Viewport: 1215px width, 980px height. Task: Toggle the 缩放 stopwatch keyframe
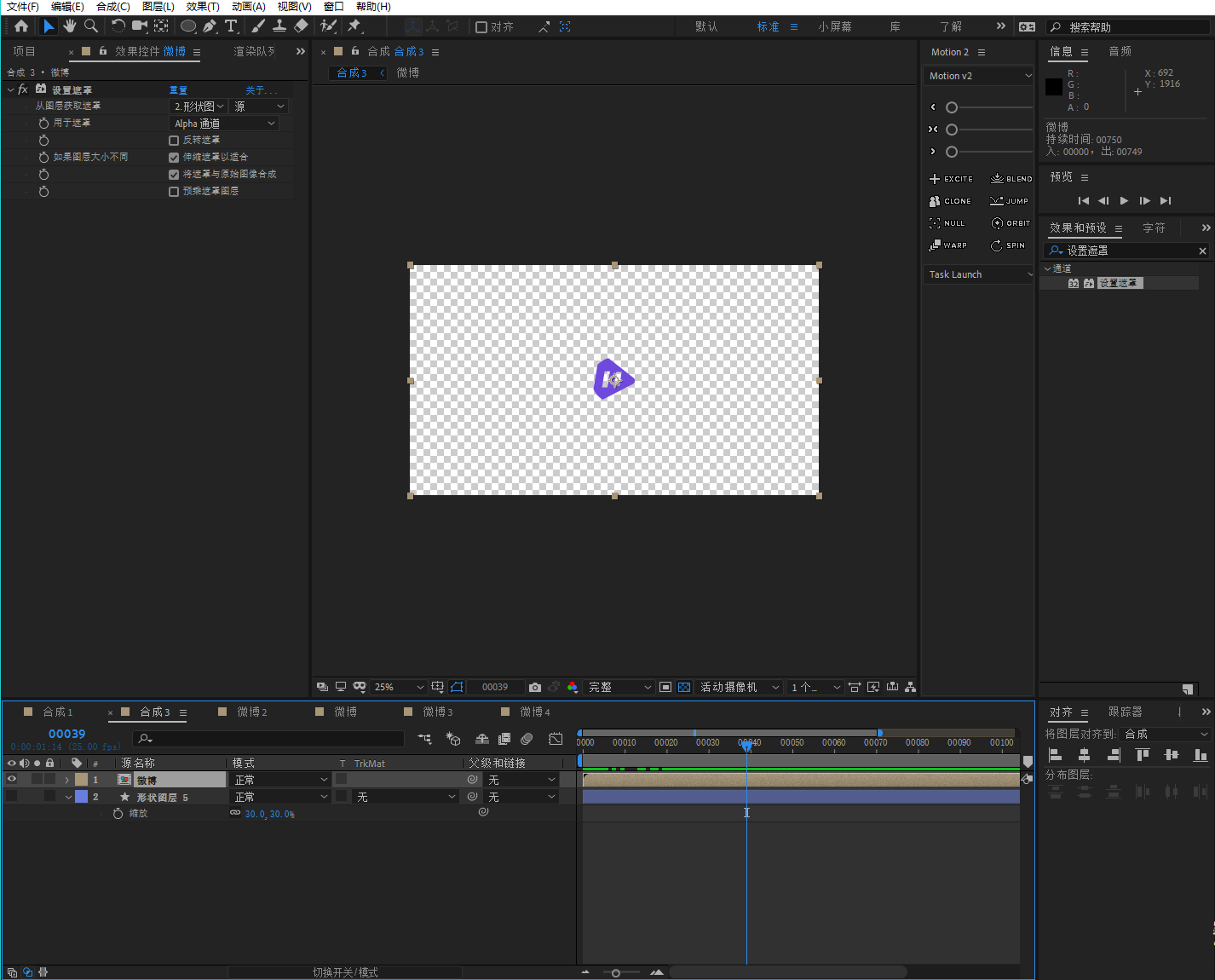(118, 814)
